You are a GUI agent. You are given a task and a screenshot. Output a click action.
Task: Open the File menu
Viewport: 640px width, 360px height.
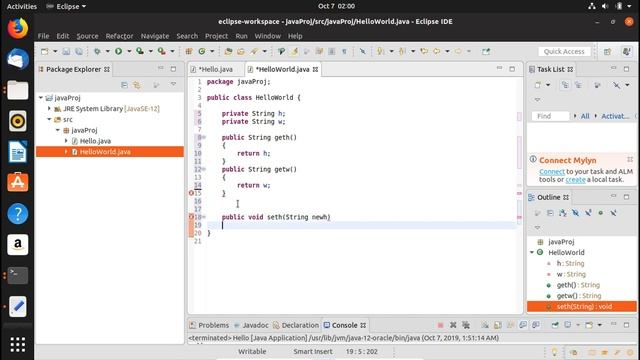(x=43, y=36)
